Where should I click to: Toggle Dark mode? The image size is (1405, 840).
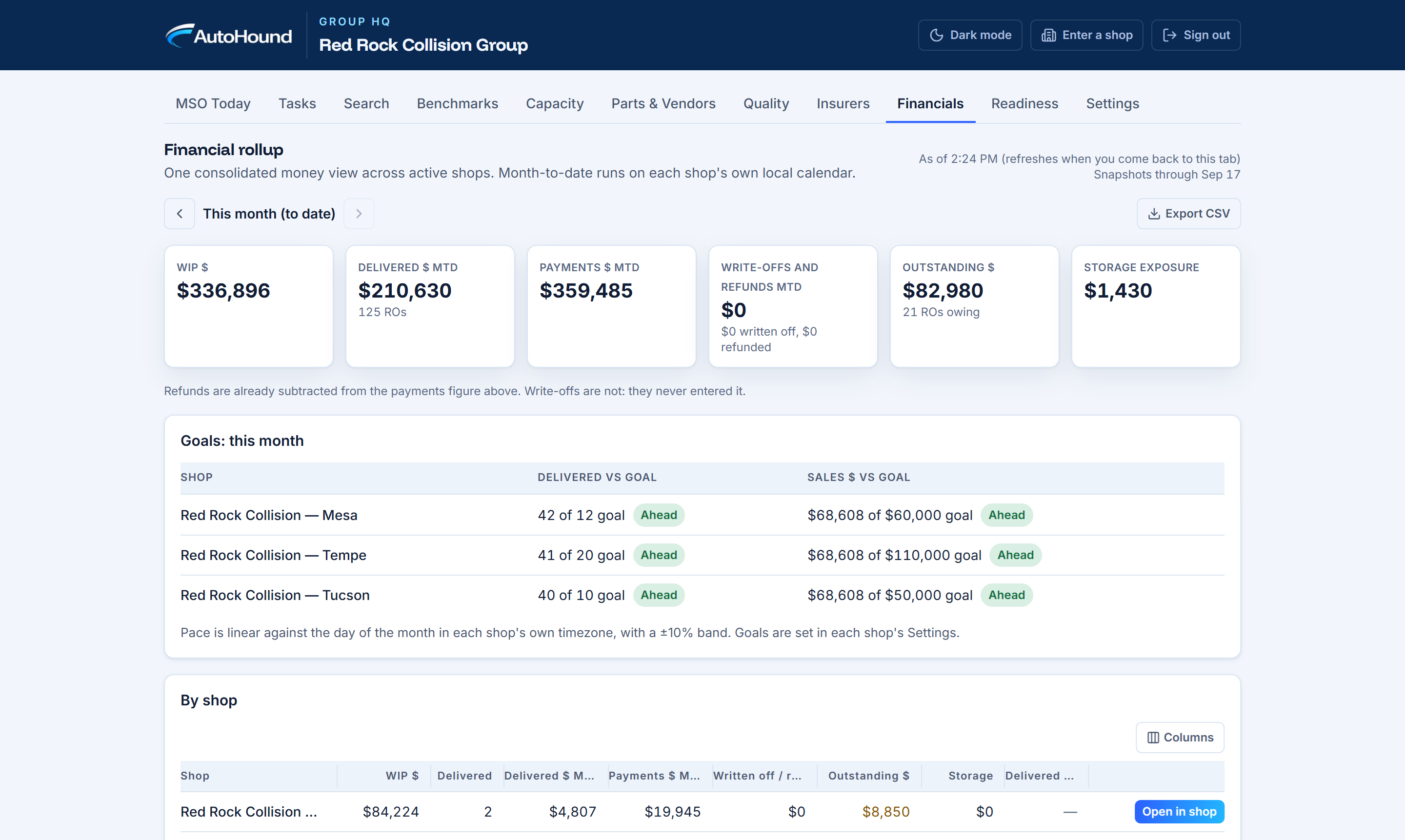[970, 35]
